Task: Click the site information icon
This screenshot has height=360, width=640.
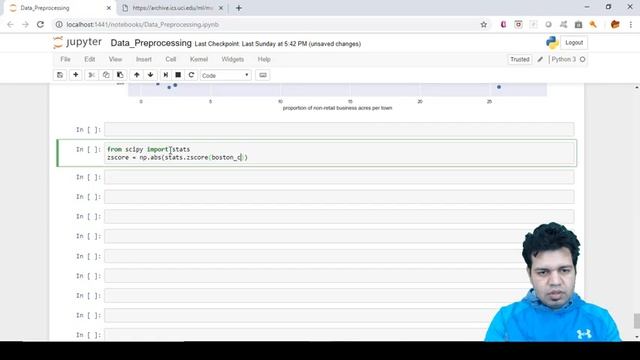Action: (59, 24)
